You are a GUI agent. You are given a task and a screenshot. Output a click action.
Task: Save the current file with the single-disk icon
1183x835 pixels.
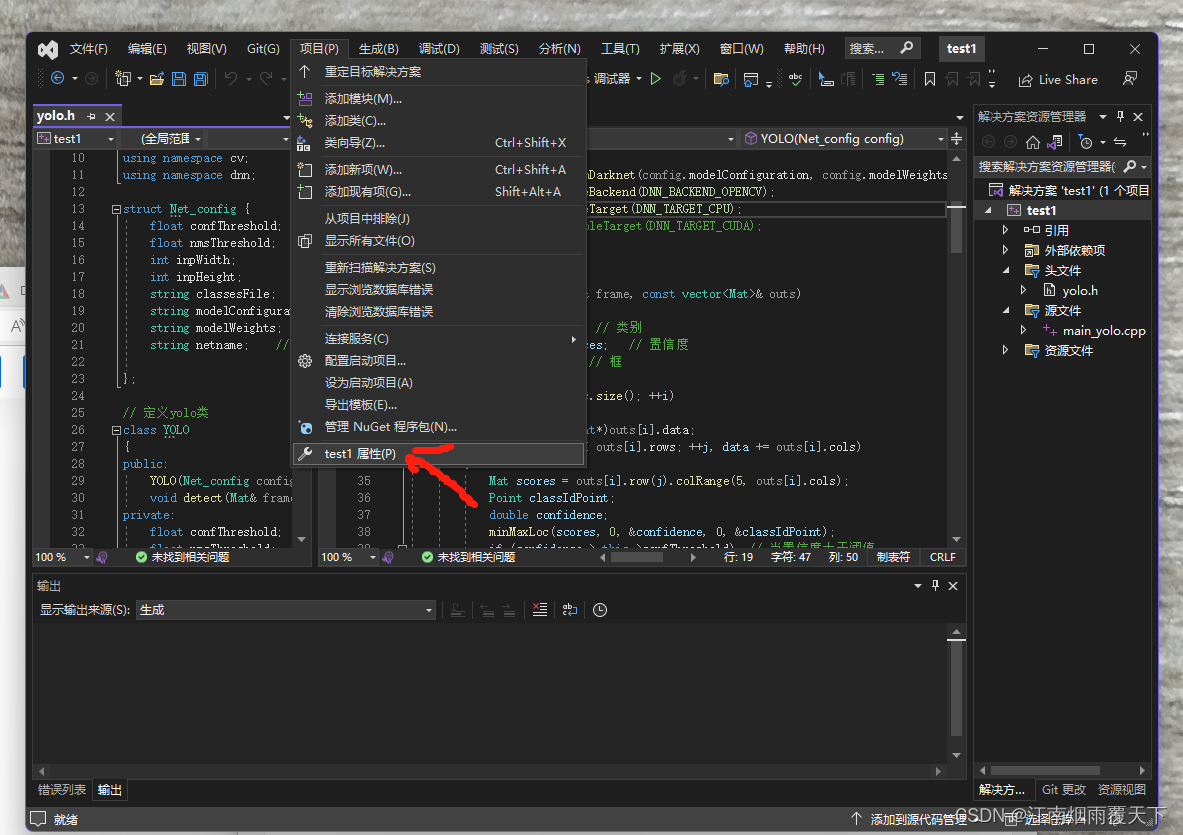pyautogui.click(x=179, y=78)
